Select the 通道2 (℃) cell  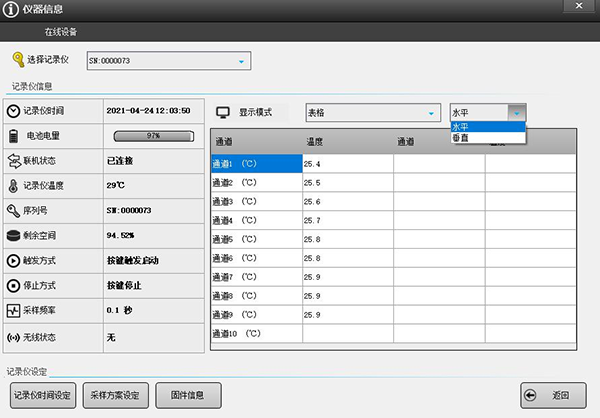[257, 183]
